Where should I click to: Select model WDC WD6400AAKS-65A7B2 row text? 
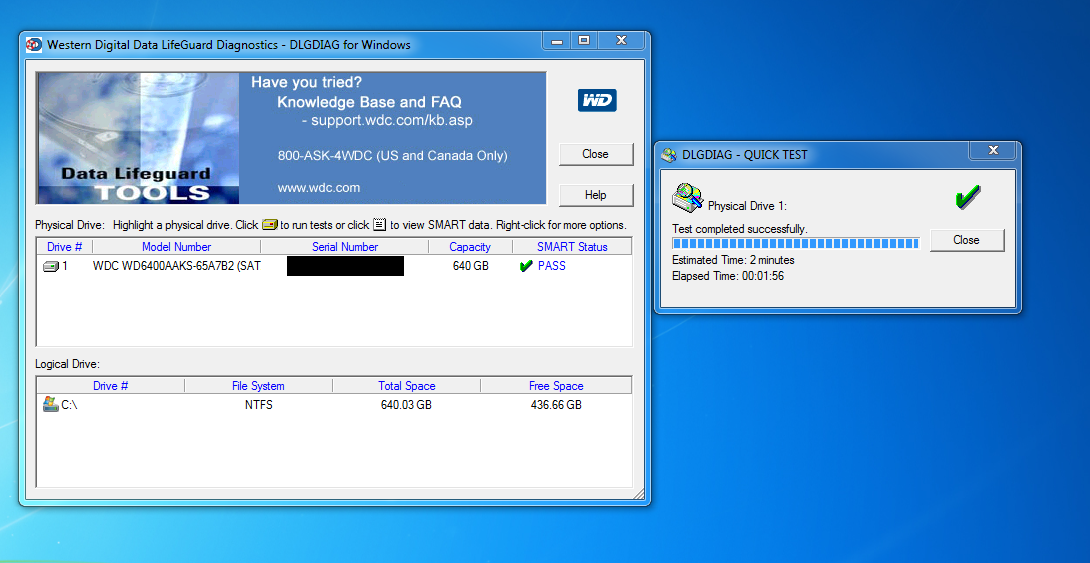click(x=177, y=266)
